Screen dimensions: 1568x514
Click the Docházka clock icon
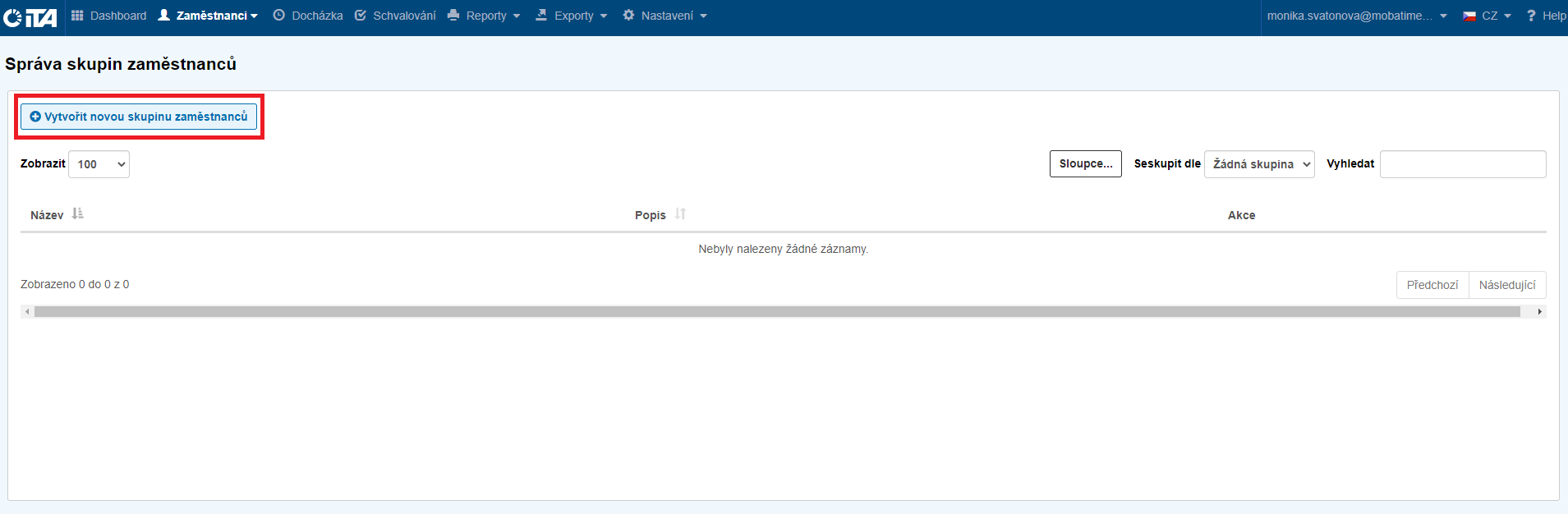pyautogui.click(x=279, y=16)
